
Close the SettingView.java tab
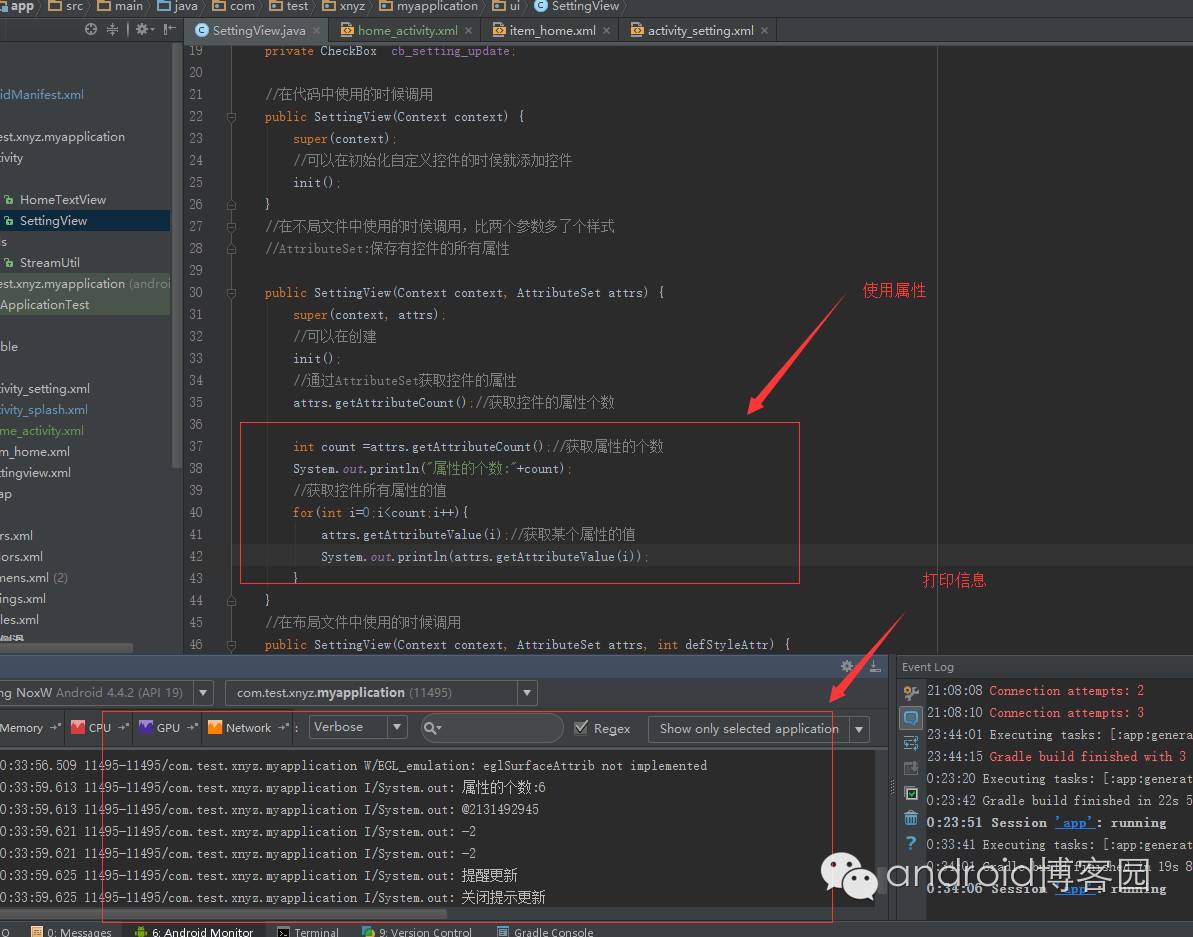point(317,30)
